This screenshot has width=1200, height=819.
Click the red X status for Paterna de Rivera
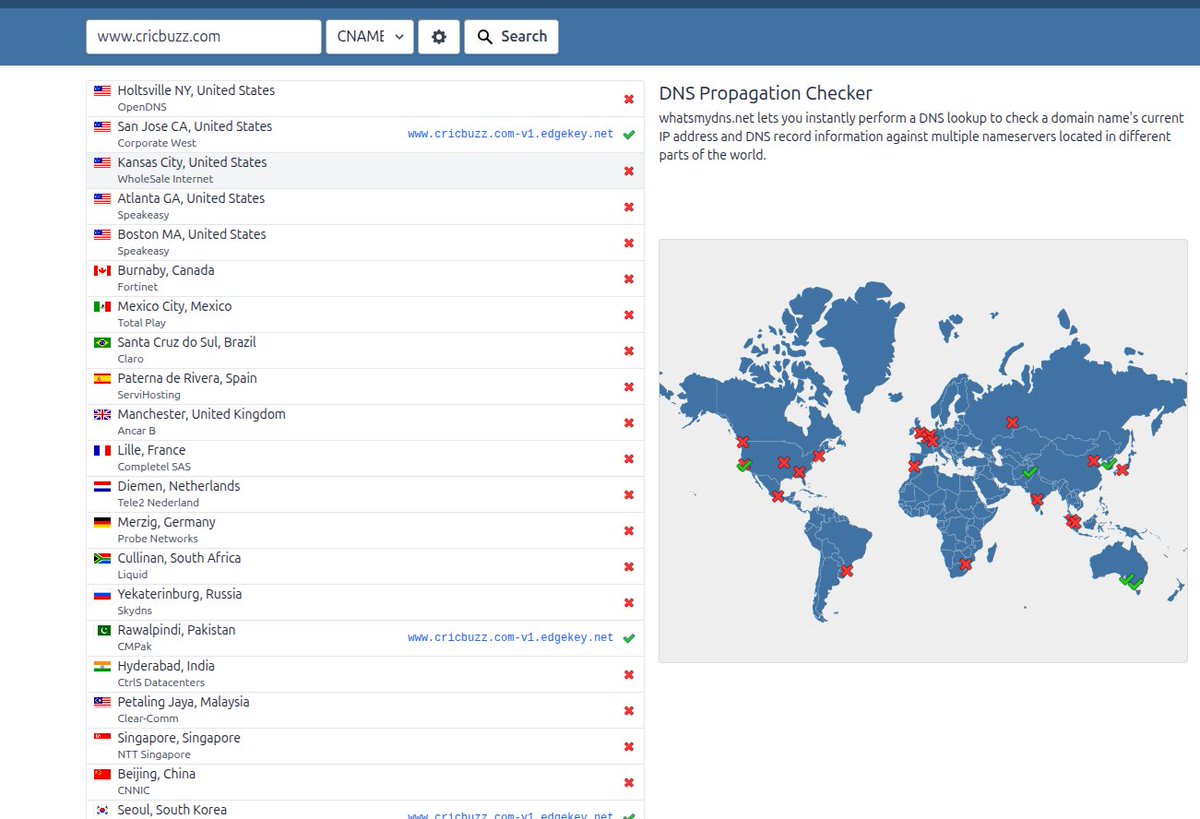click(629, 387)
